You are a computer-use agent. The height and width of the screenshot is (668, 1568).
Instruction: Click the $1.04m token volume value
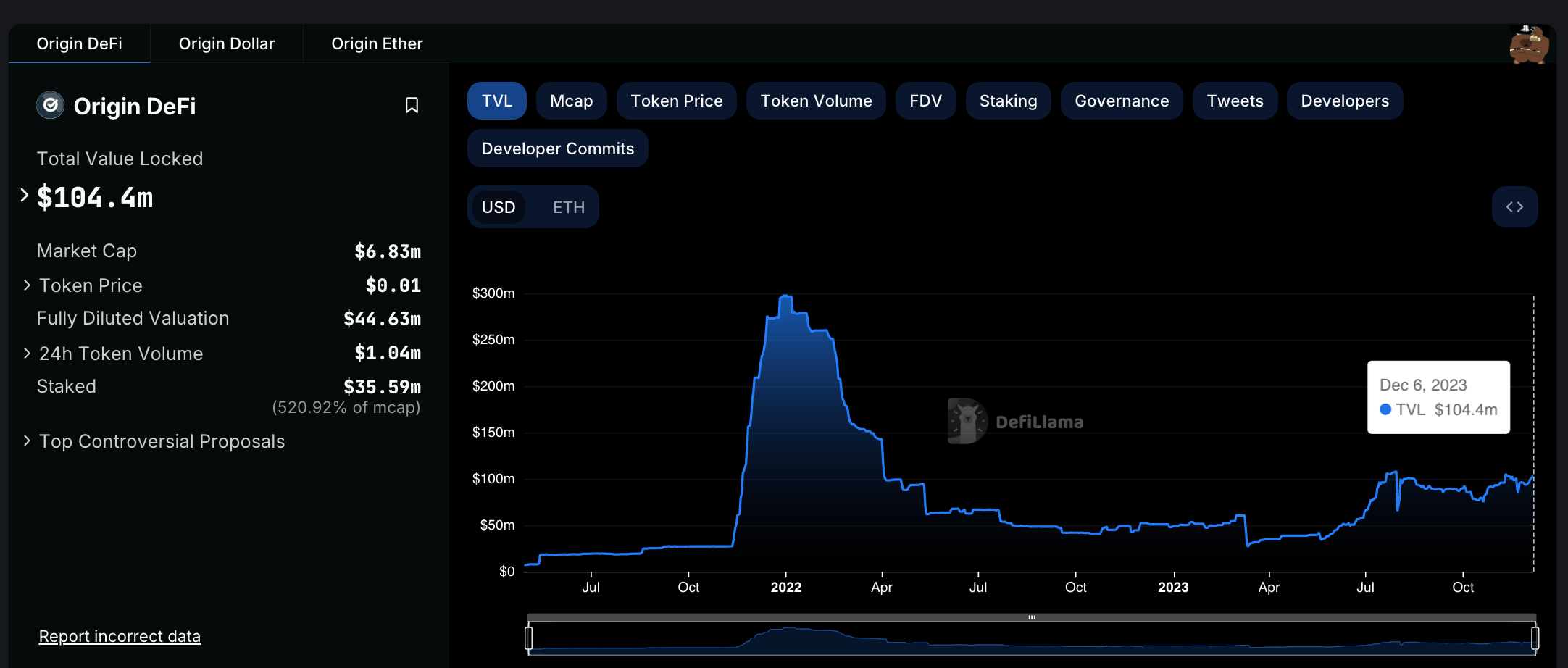pos(388,353)
